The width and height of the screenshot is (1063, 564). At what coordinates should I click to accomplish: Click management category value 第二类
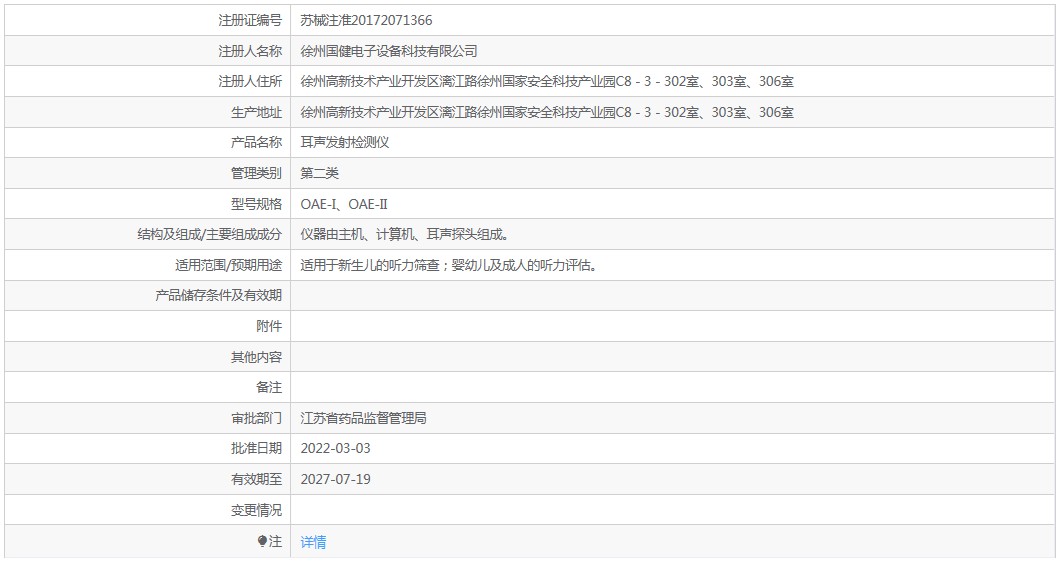coord(319,173)
